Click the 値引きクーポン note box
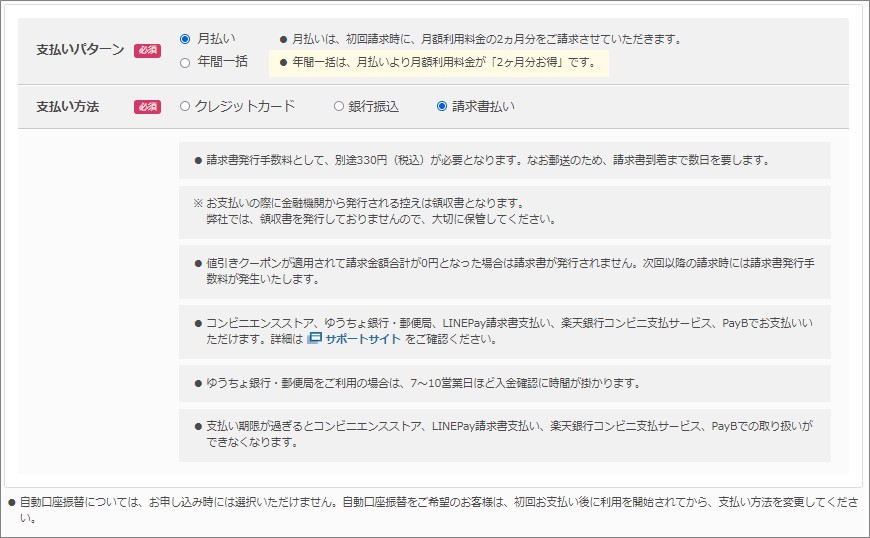The width and height of the screenshot is (870, 538). pyautogui.click(x=504, y=271)
